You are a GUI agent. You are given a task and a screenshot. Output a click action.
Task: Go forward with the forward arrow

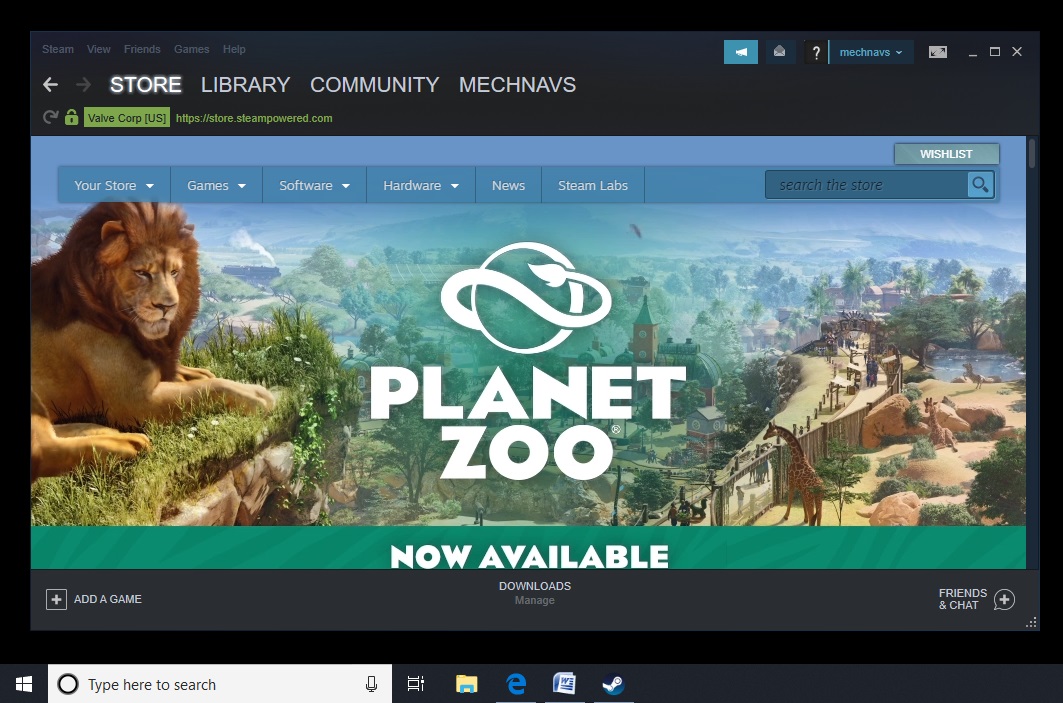(83, 85)
